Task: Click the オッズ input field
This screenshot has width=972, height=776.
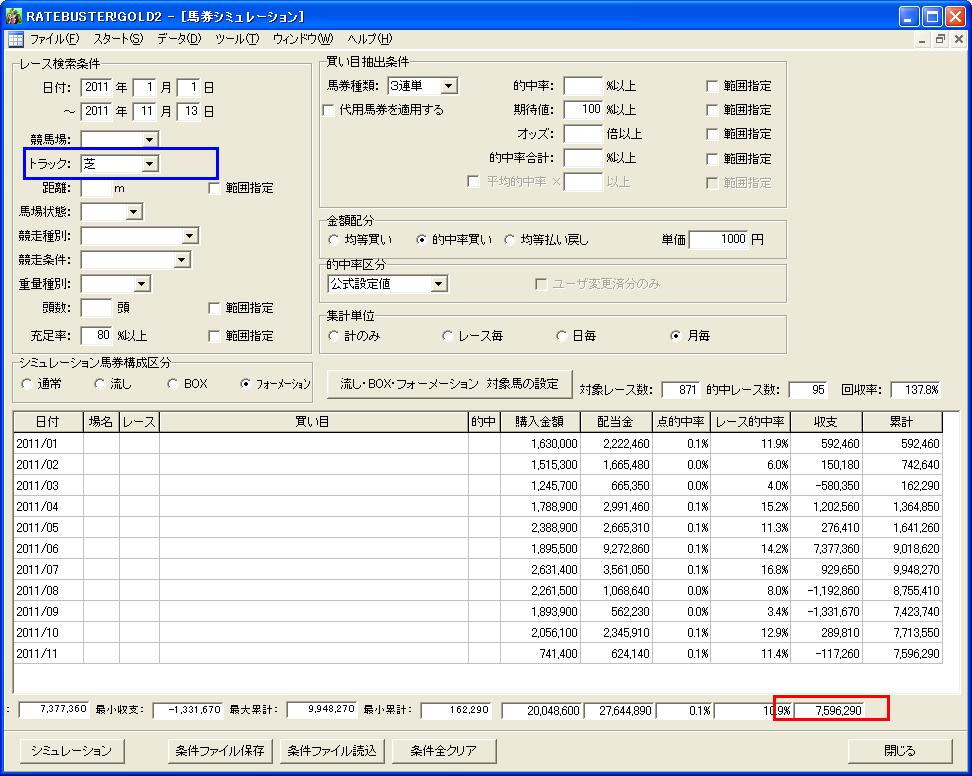Action: click(x=583, y=134)
